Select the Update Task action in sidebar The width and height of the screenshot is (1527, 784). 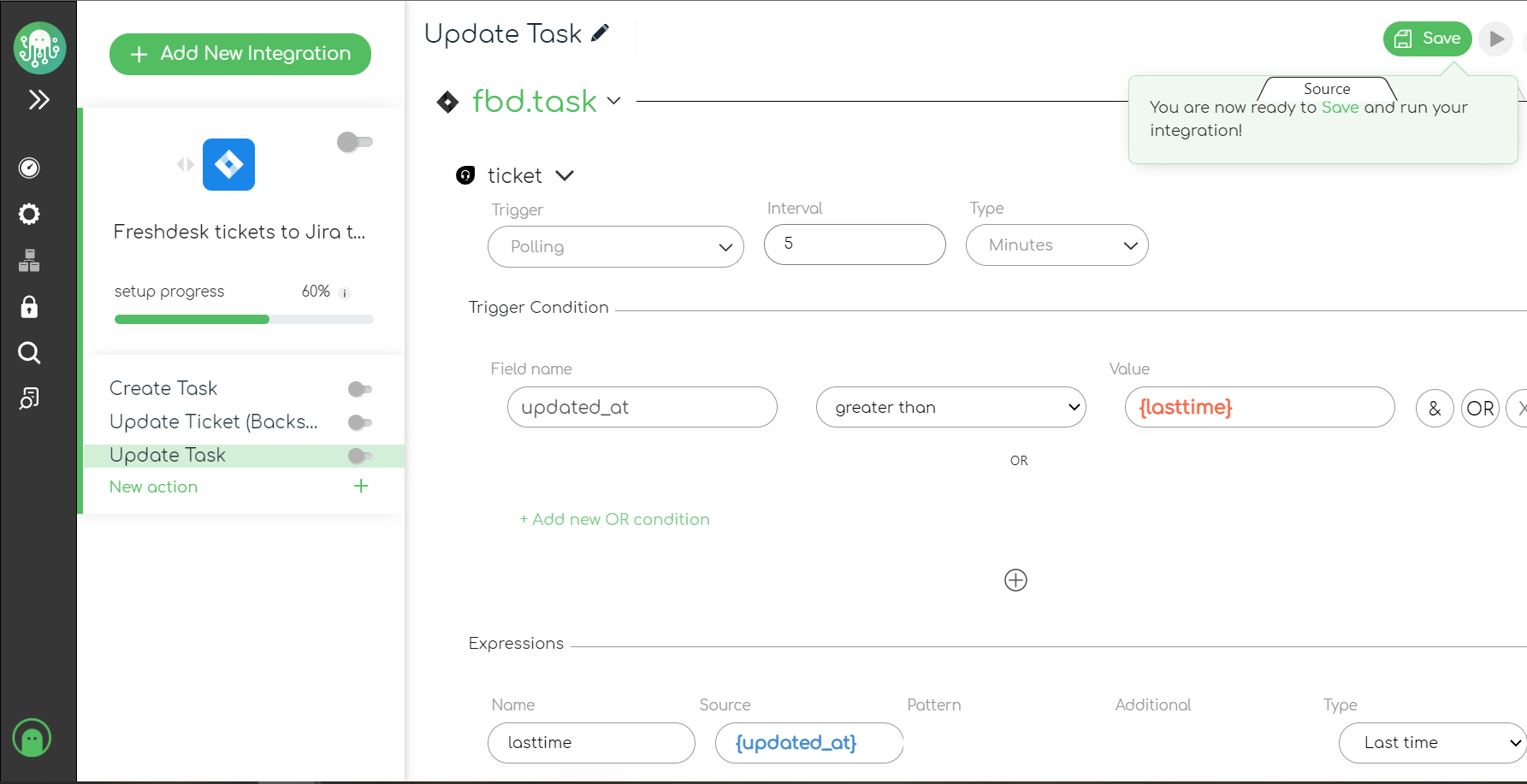(x=168, y=455)
